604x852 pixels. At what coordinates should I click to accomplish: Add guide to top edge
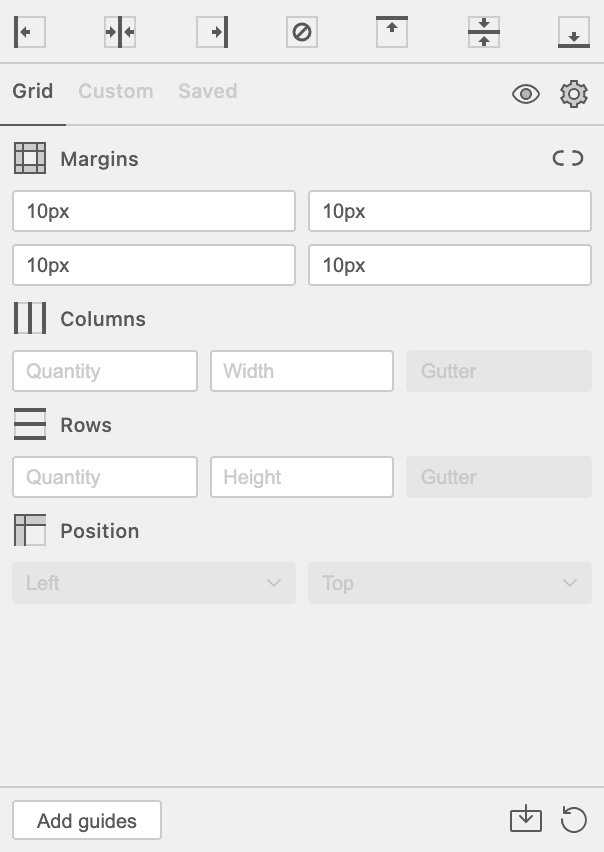pyautogui.click(x=392, y=32)
